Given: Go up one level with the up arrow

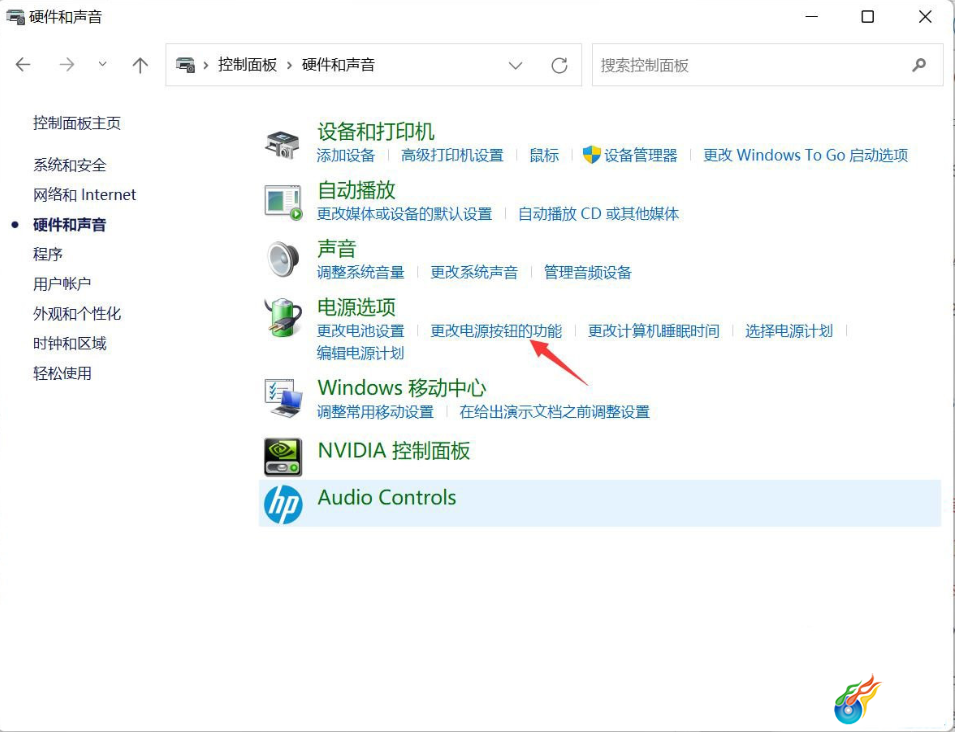Looking at the screenshot, I should [141, 65].
